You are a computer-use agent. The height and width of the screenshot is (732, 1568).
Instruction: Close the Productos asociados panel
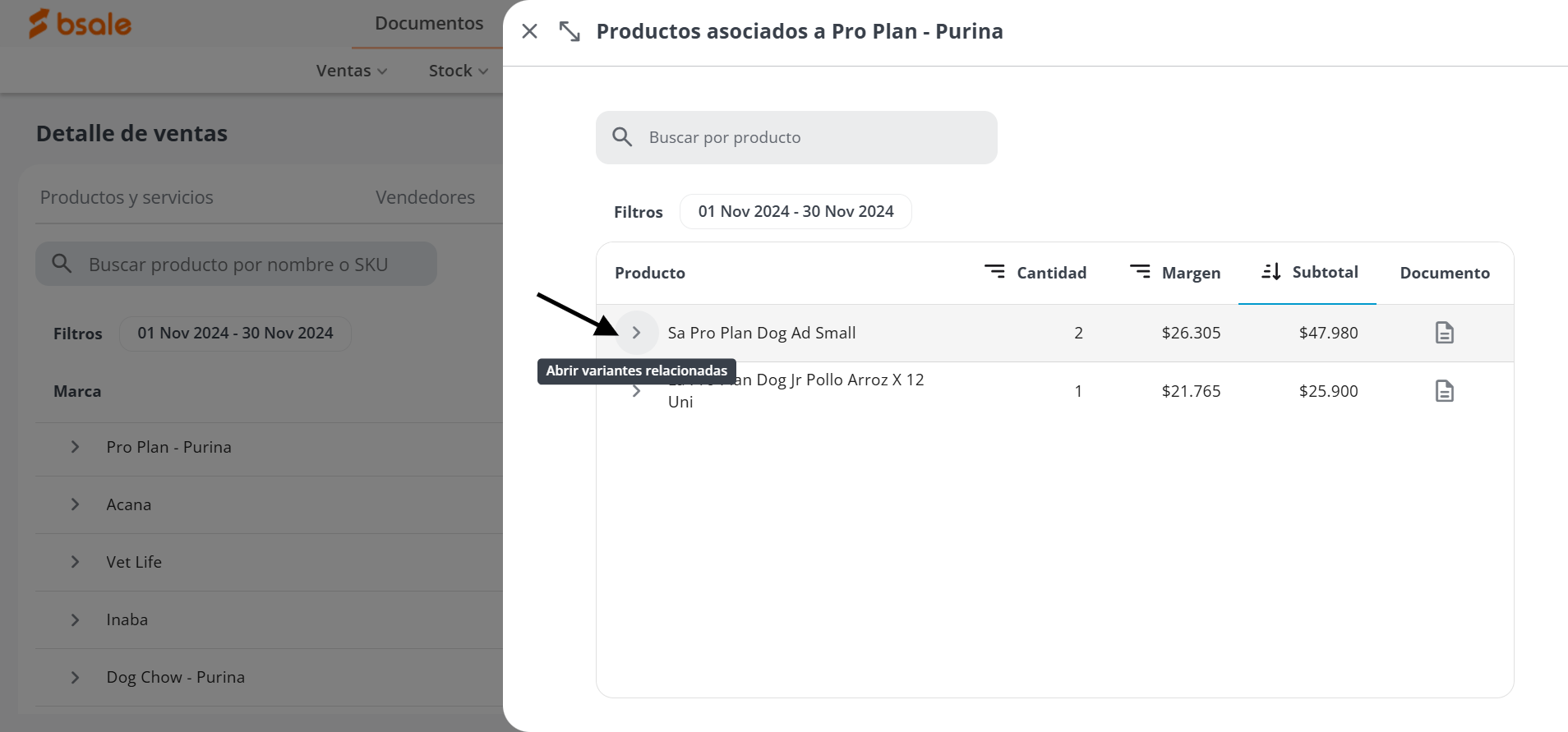(529, 31)
